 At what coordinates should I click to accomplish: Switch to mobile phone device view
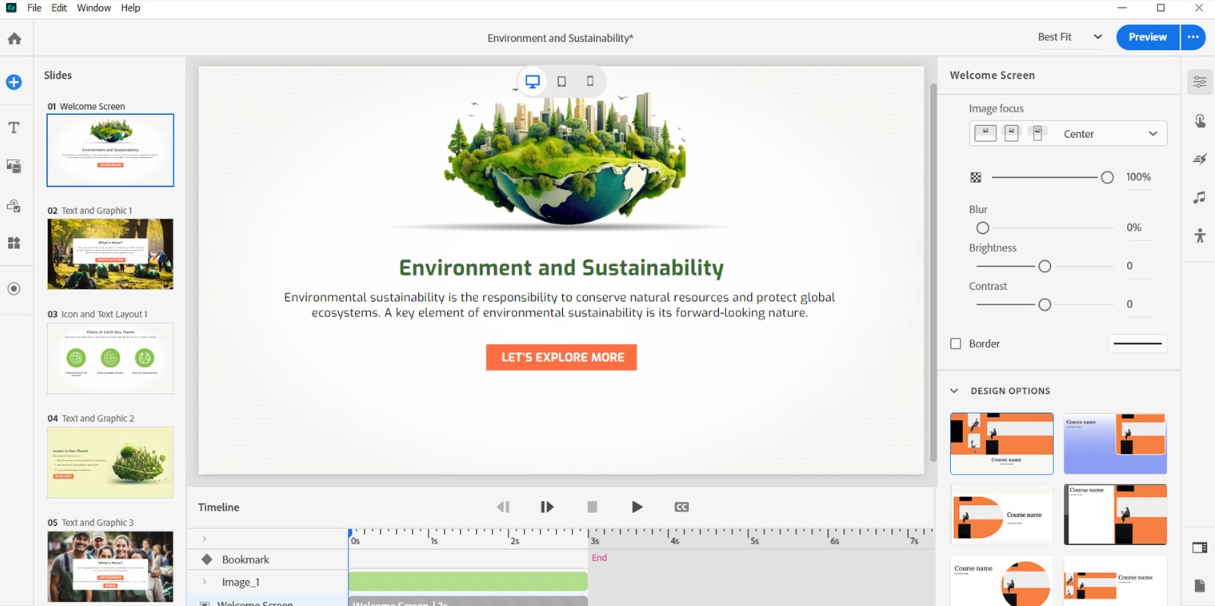click(x=590, y=81)
